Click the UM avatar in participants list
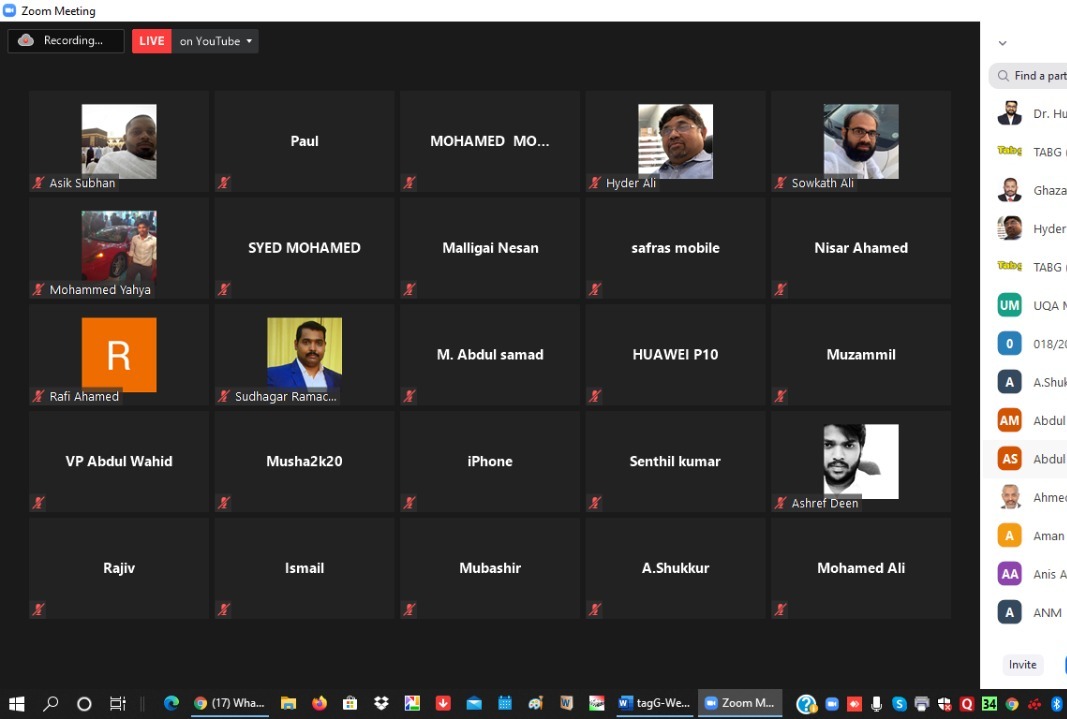Viewport: 1067px width, 719px height. click(1009, 305)
